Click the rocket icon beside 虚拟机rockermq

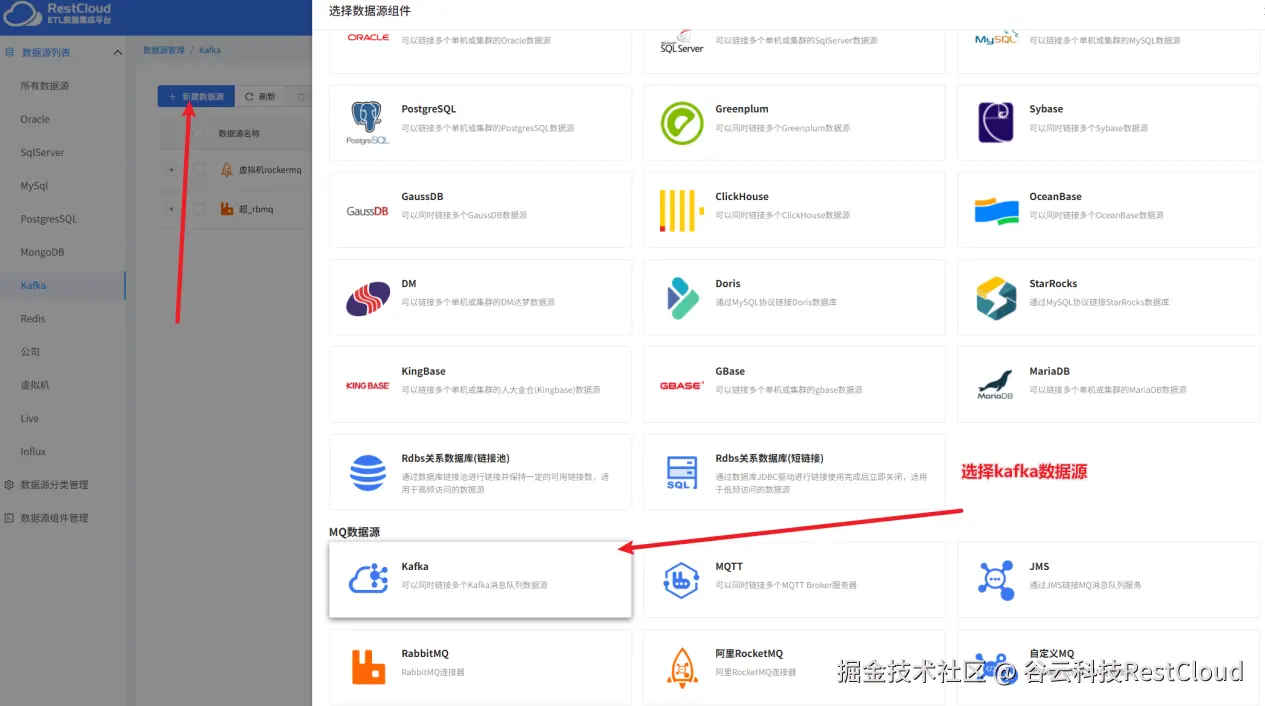(227, 170)
